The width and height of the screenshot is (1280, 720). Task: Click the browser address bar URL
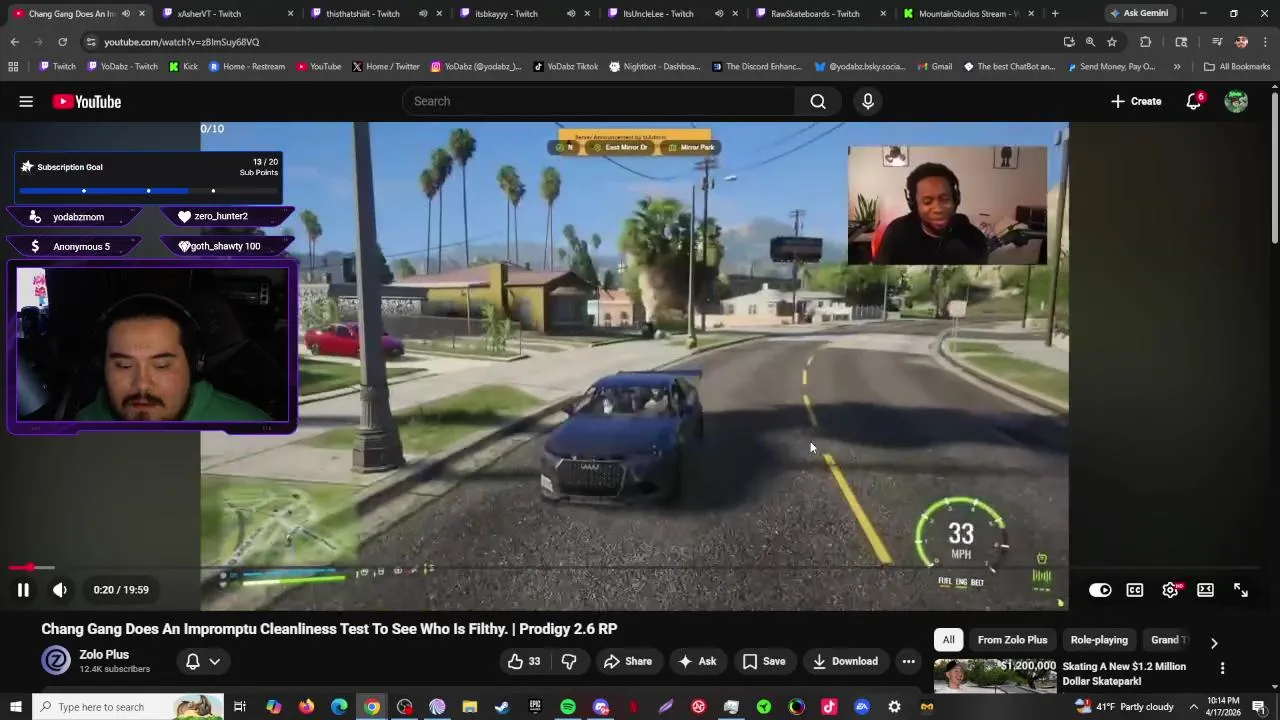click(x=181, y=42)
